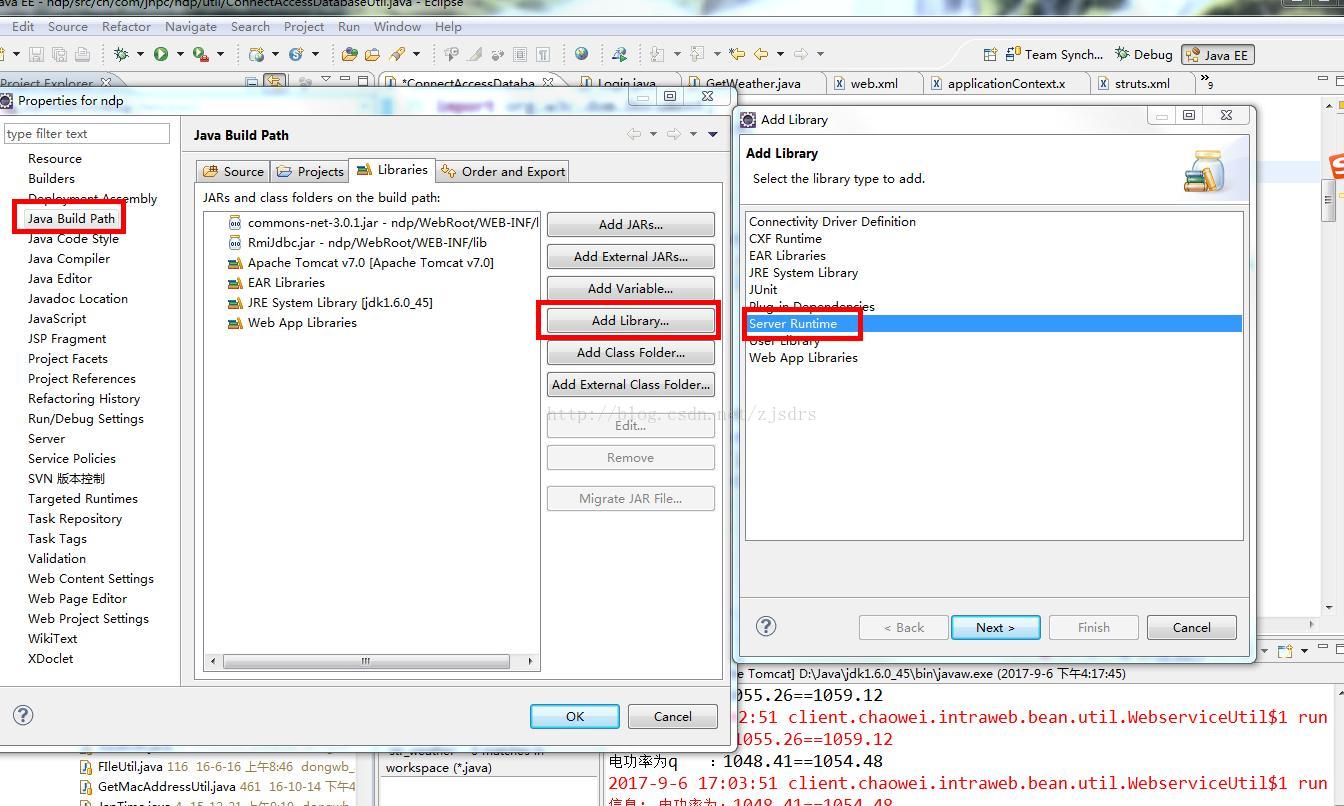Select Server Runtime in the library type list
1344x806 pixels.
[x=994, y=323]
